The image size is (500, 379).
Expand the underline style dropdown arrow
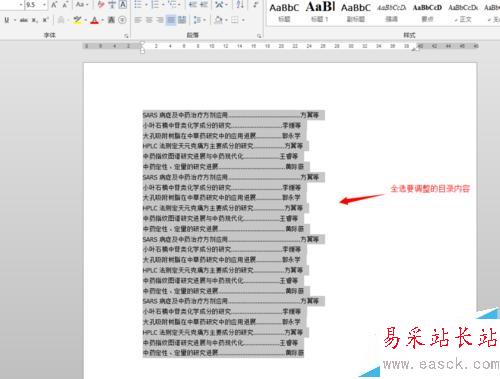coord(15,20)
